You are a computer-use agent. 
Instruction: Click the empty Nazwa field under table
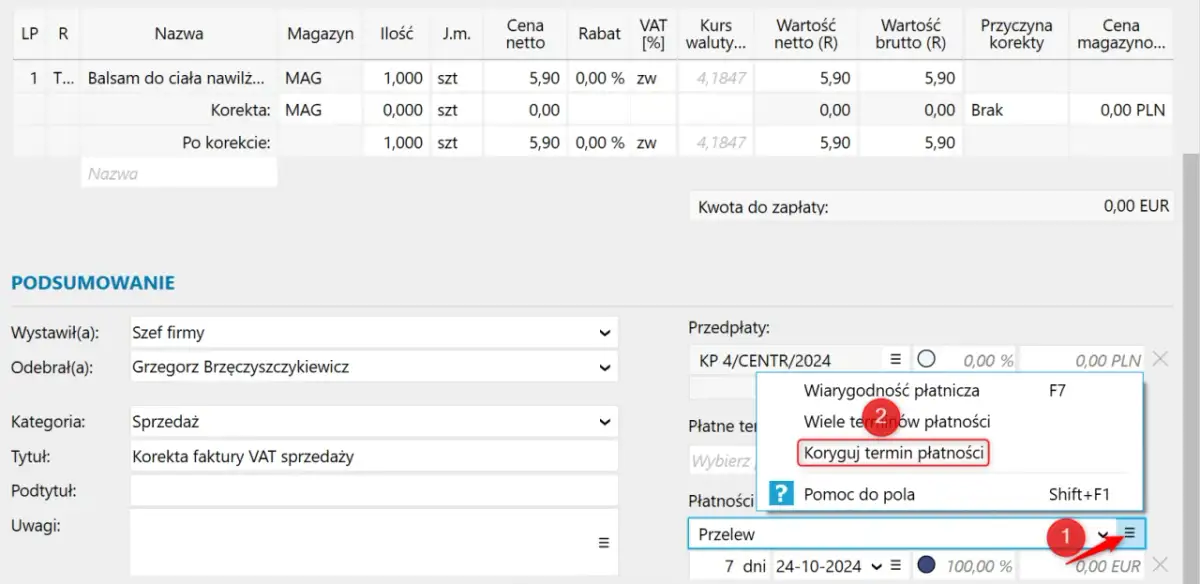178,173
